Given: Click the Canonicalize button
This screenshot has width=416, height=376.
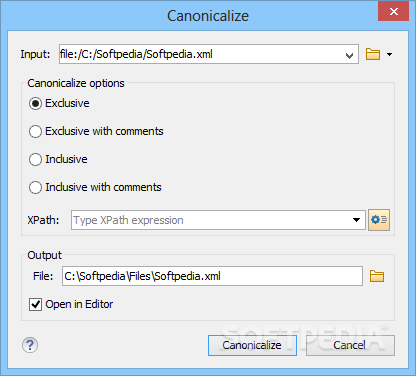Looking at the screenshot, I should click(252, 345).
